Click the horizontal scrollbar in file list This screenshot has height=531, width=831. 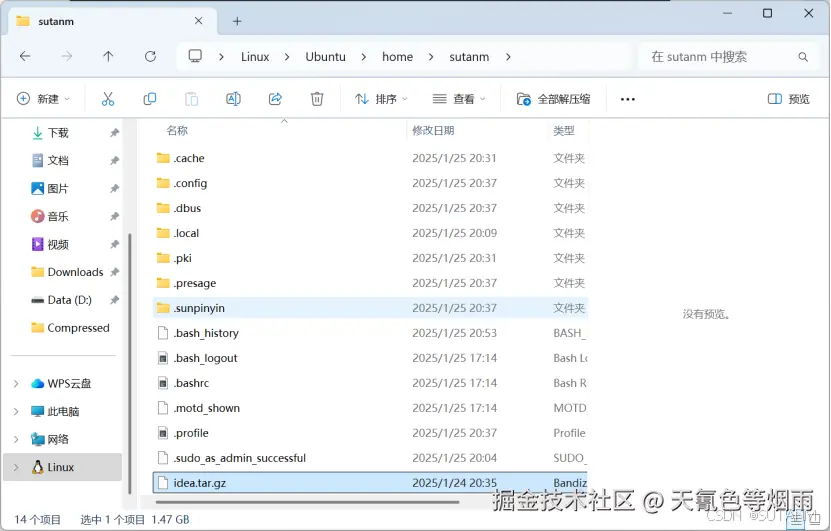pos(307,502)
